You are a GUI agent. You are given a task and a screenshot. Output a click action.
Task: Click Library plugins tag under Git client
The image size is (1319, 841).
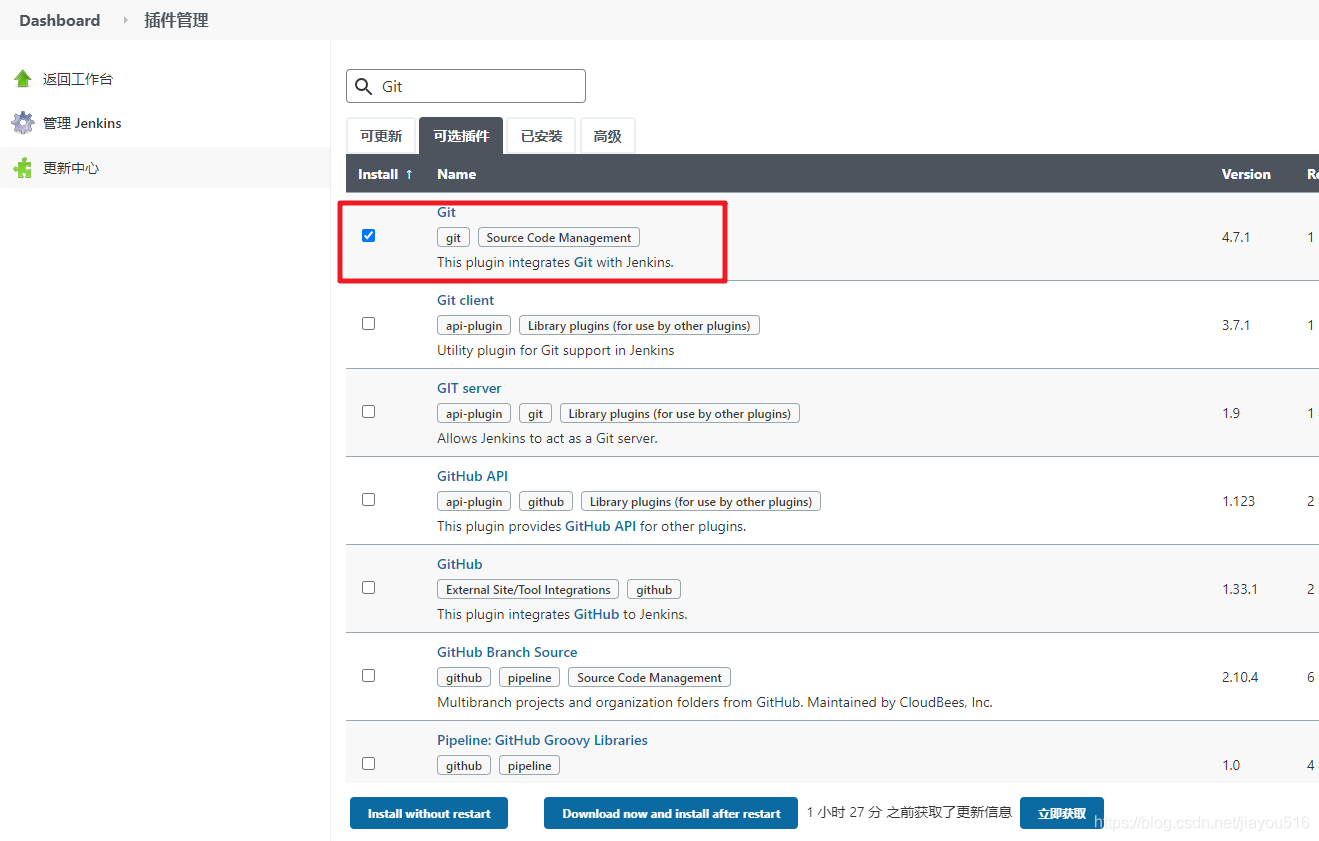(640, 326)
